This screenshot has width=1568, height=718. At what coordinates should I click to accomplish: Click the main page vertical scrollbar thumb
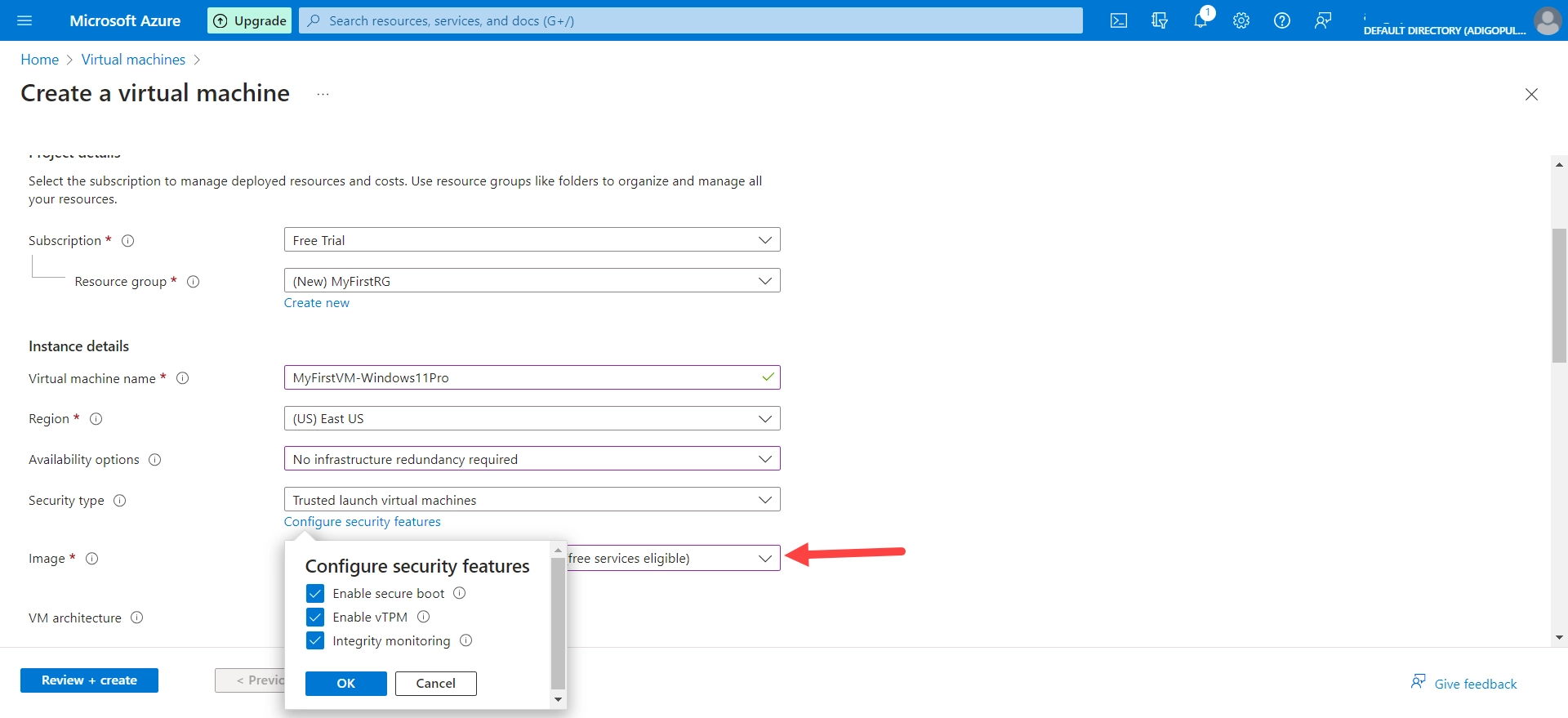[1559, 296]
